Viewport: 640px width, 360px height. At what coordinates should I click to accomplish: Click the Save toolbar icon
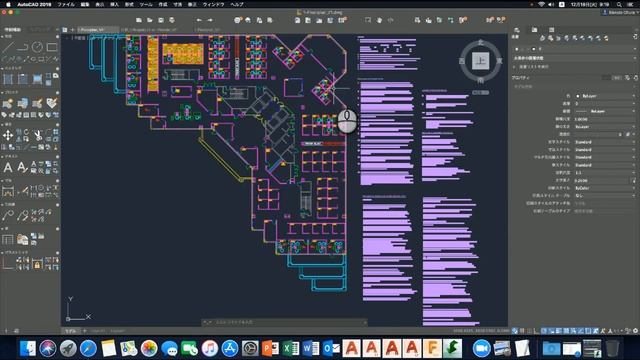pyautogui.click(x=161, y=20)
